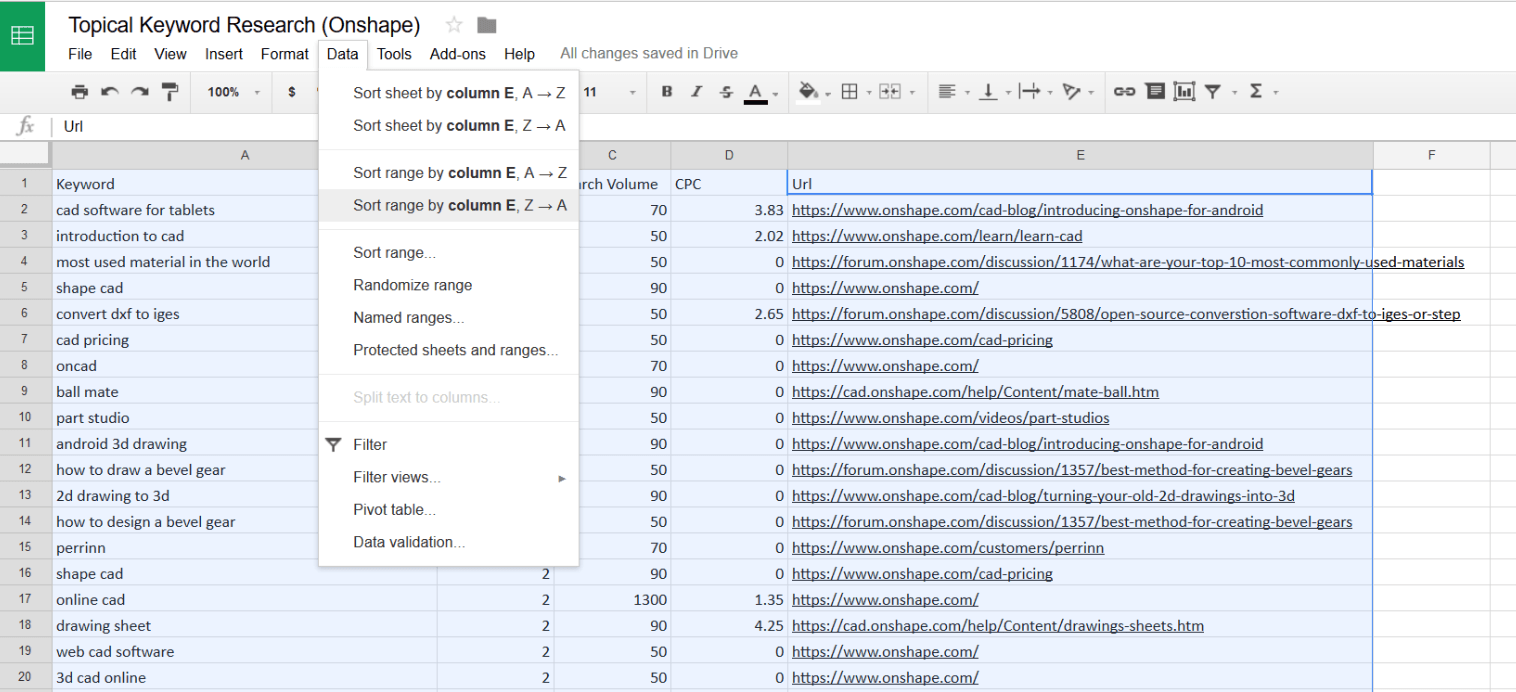The image size is (1516, 692).
Task: Click the print icon in toolbar
Action: [x=80, y=92]
